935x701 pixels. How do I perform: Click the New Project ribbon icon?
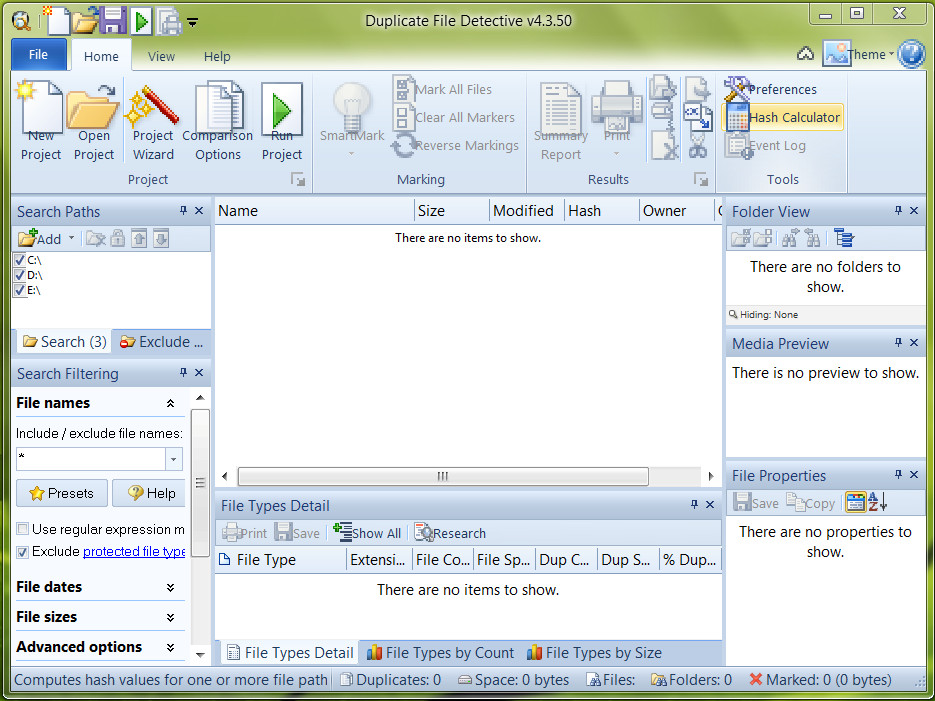(41, 122)
